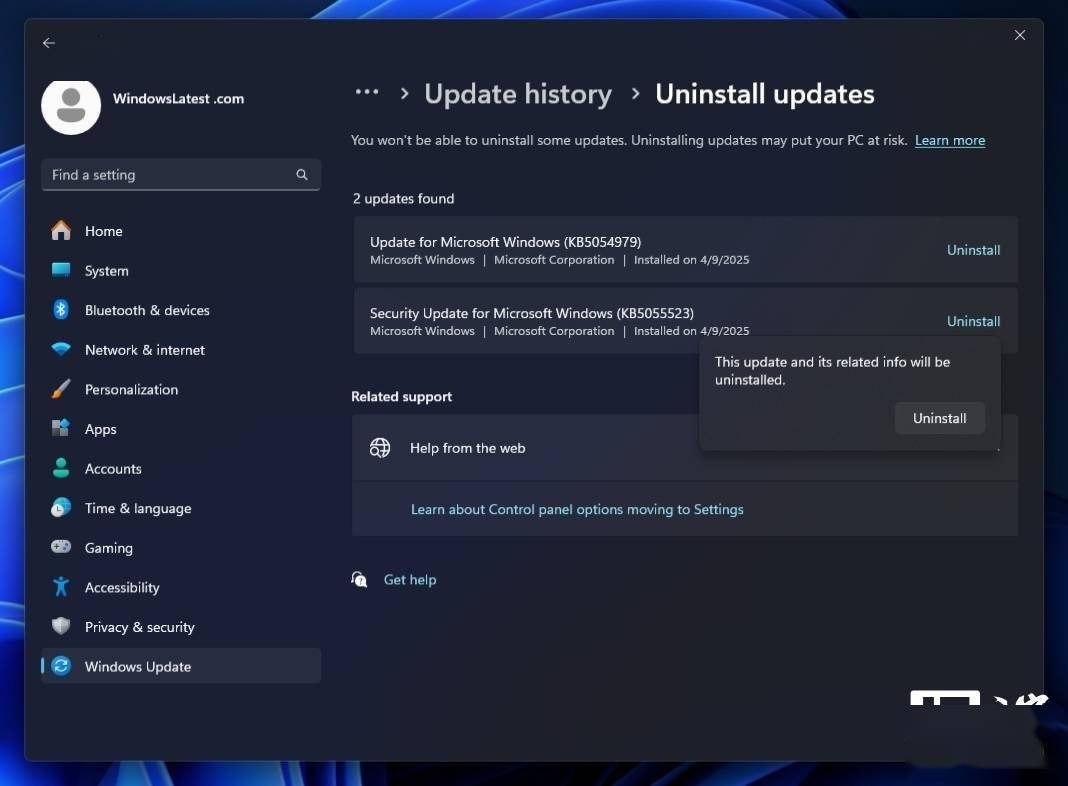
Task: Click the WindowsLatest .com account name
Action: pyautogui.click(x=178, y=99)
